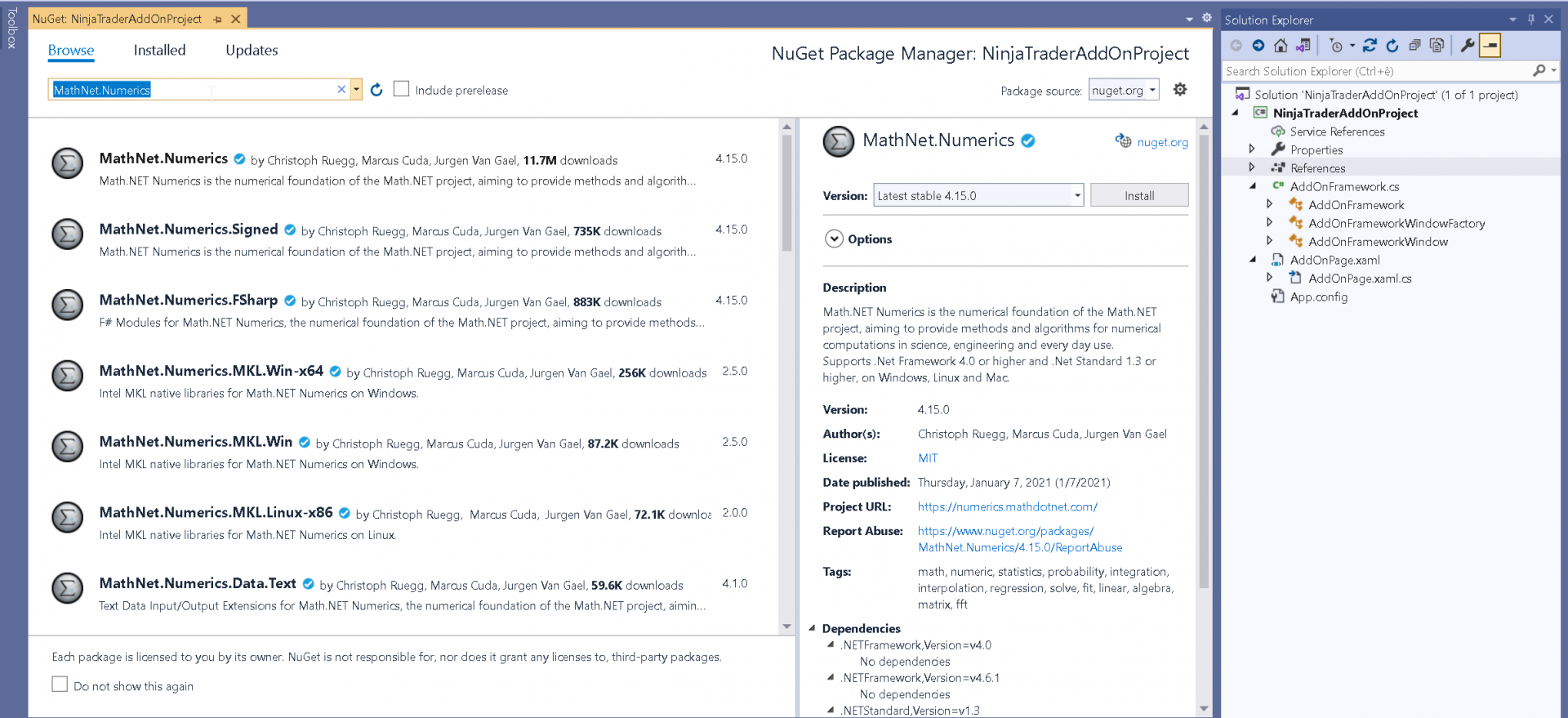Open Properties via the wrench toolbar icon
This screenshot has height=718, width=1568.
point(1467,46)
